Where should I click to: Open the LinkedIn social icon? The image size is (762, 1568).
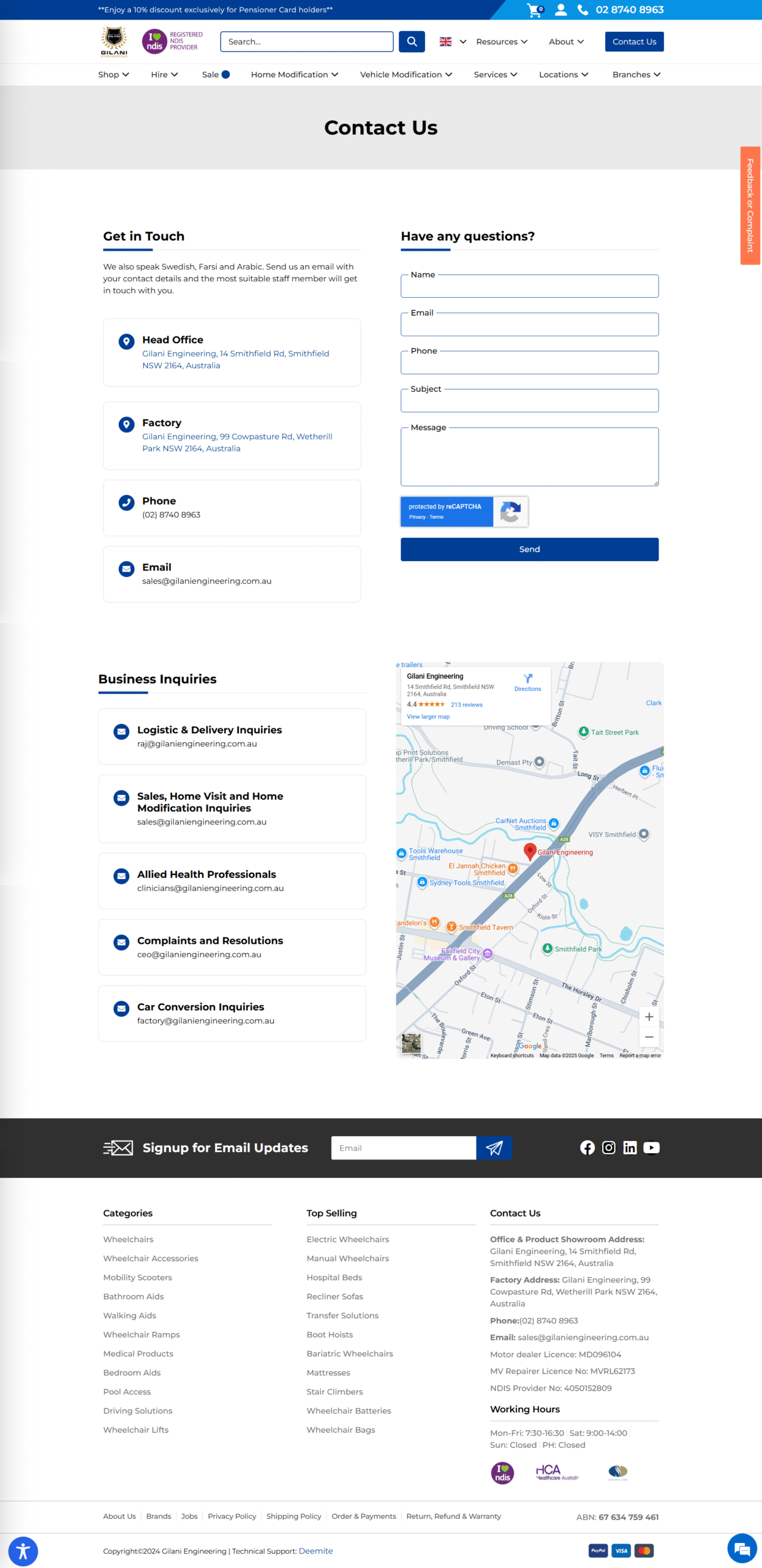click(630, 1148)
